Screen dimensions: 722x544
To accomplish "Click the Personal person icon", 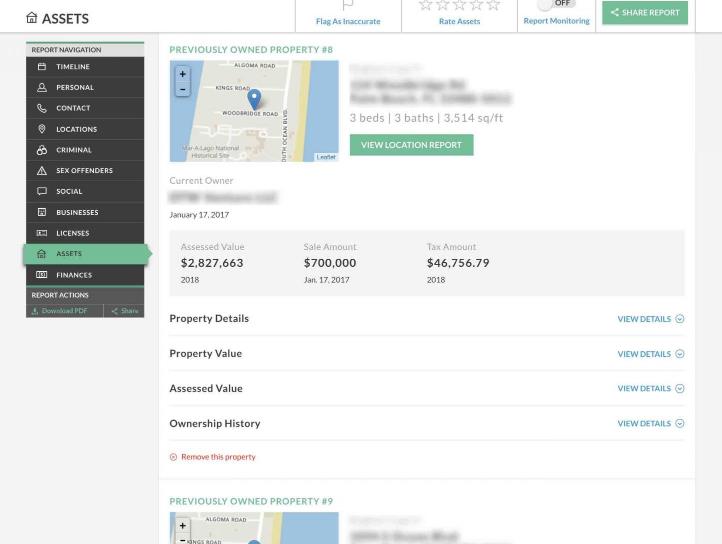I will pyautogui.click(x=42, y=88).
